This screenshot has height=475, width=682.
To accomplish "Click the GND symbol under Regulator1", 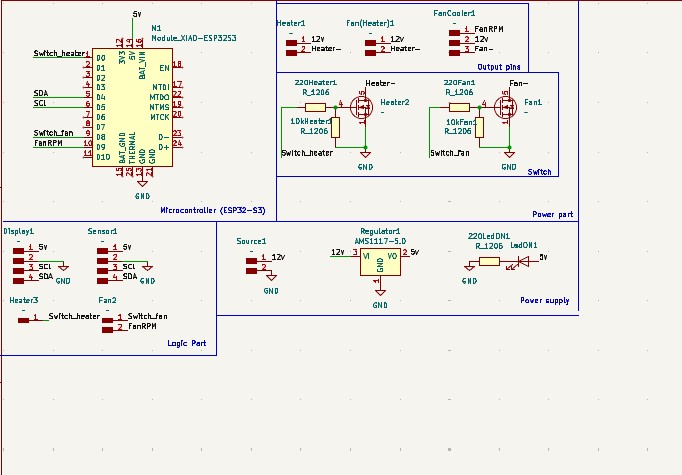I will [380, 293].
